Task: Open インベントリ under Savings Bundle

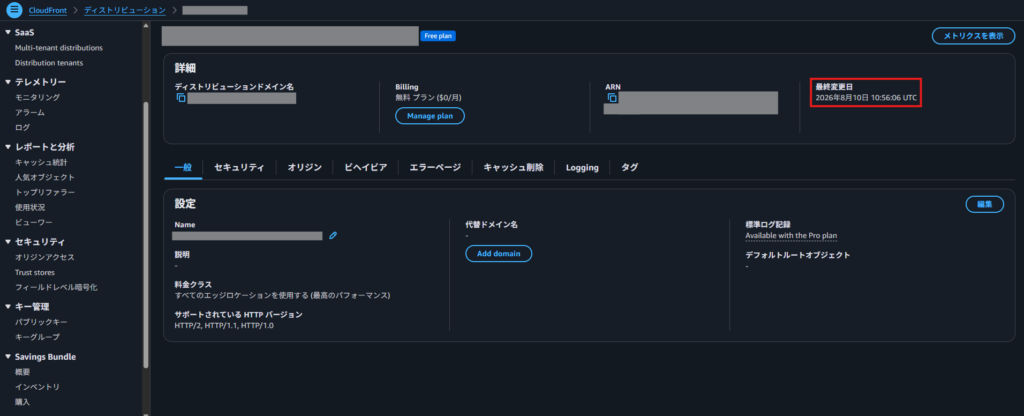Action: [37, 387]
